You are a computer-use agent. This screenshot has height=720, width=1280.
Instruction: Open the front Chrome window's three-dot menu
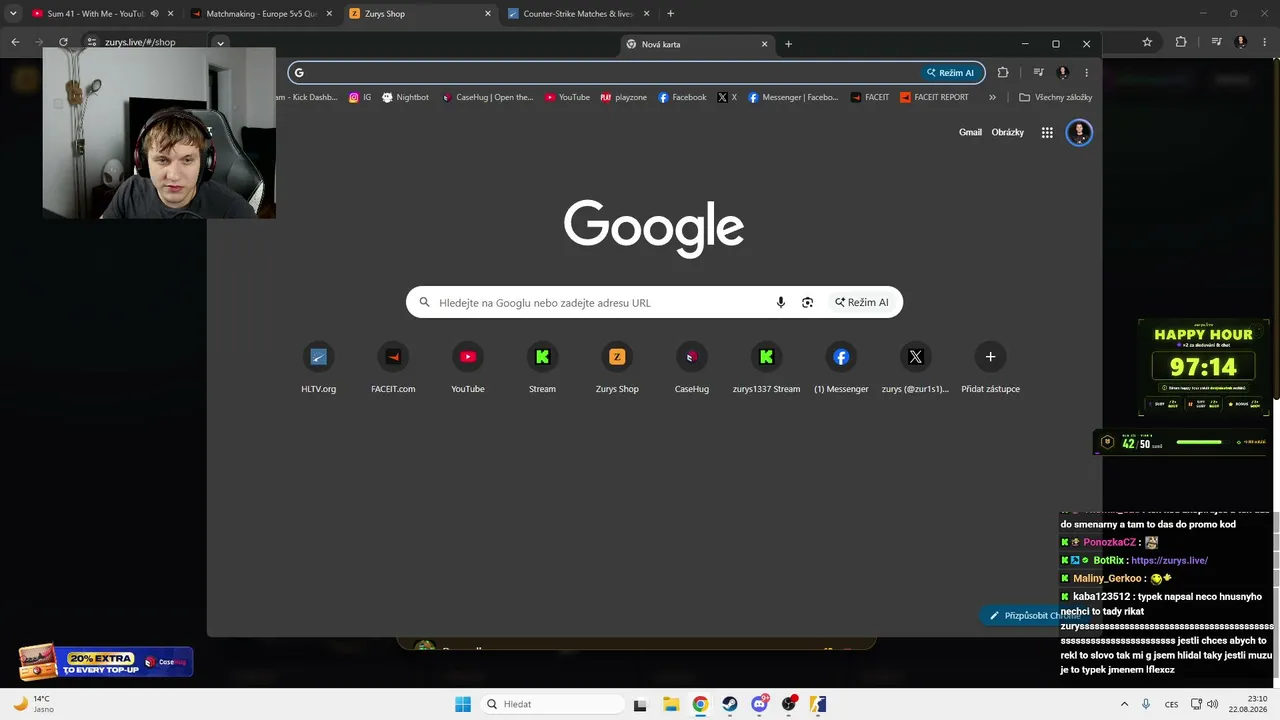tap(1086, 72)
